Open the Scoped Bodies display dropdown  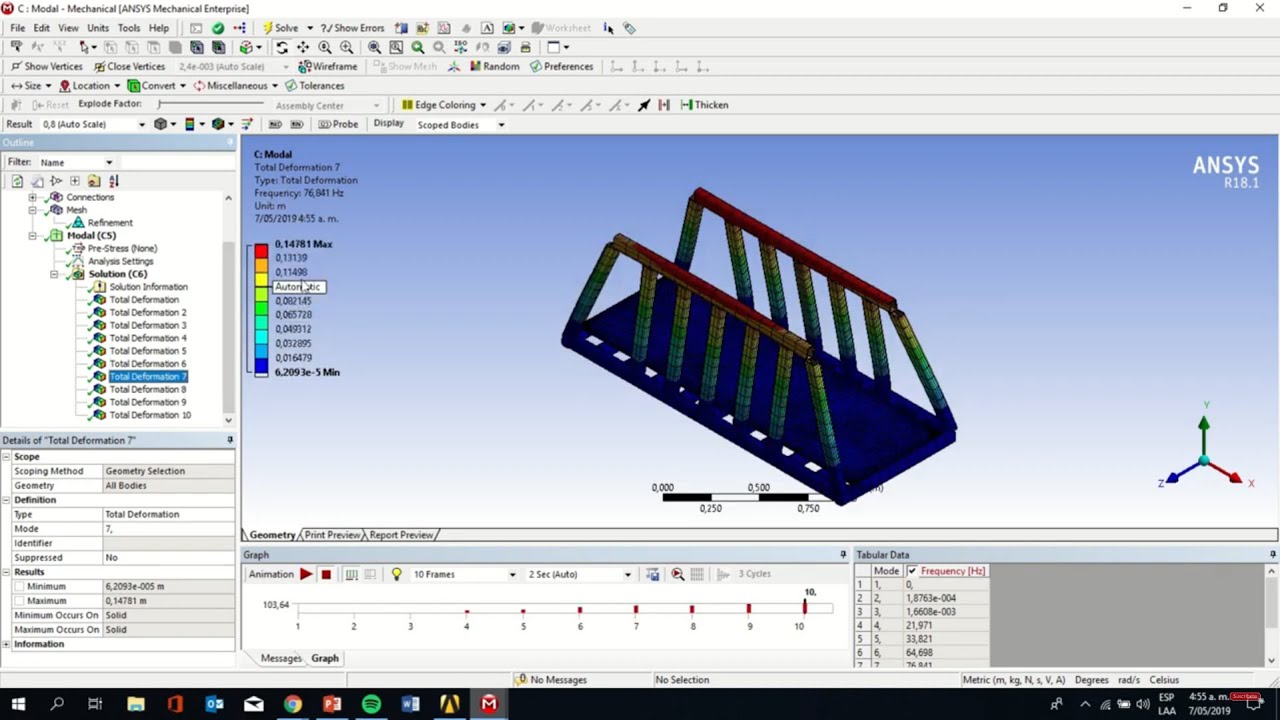click(501, 125)
